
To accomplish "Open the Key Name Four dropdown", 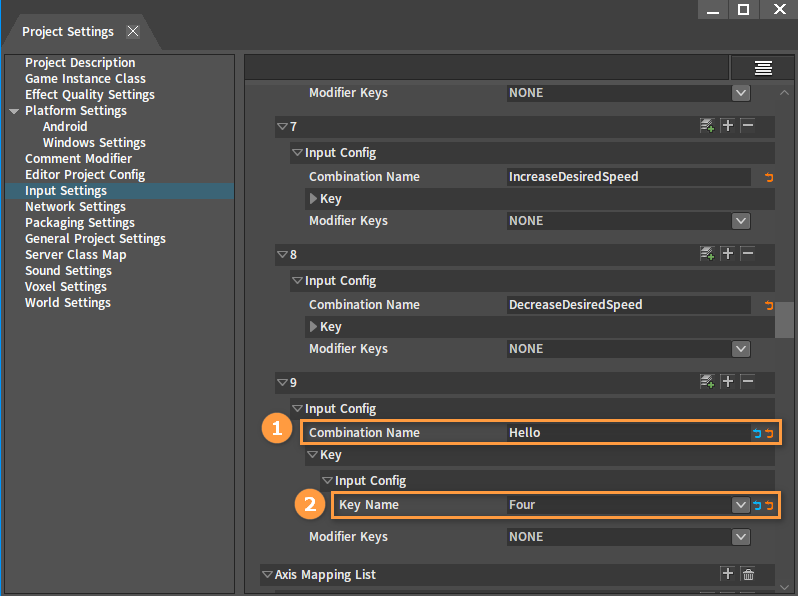I will [740, 505].
